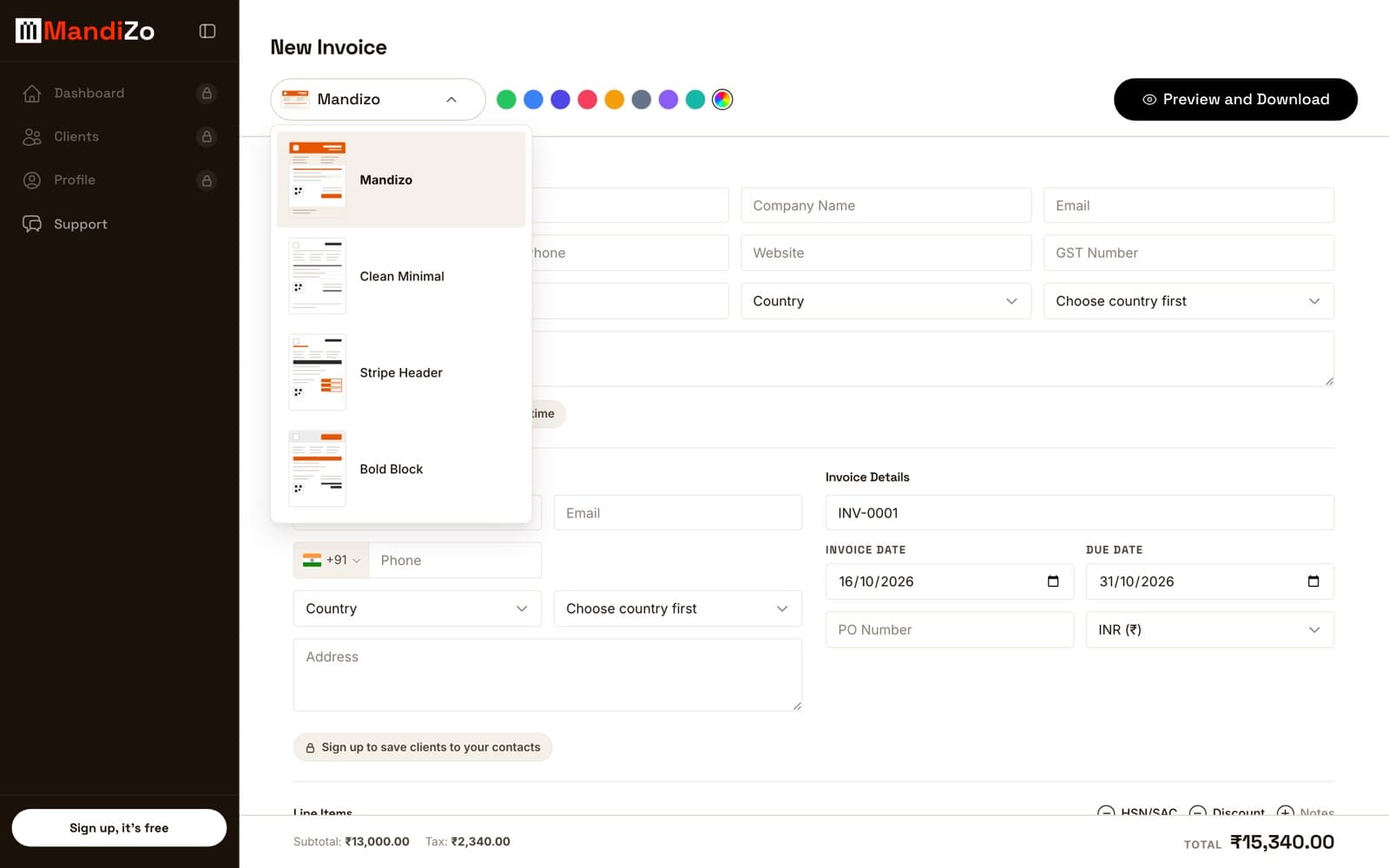The image size is (1389, 868).
Task: Pick the indigo color swatch
Action: [x=561, y=99]
